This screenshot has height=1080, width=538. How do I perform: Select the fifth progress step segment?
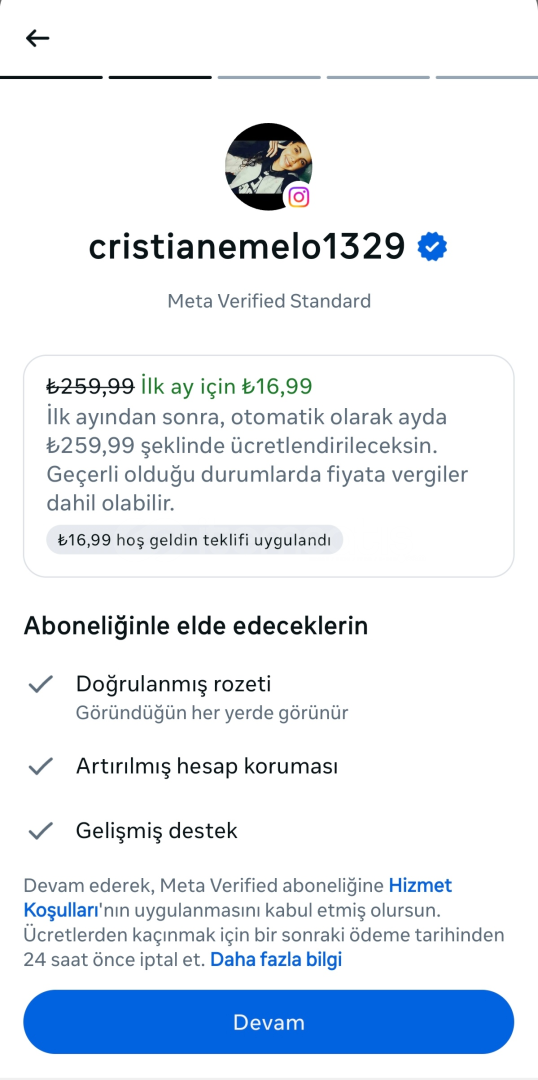tap(487, 77)
